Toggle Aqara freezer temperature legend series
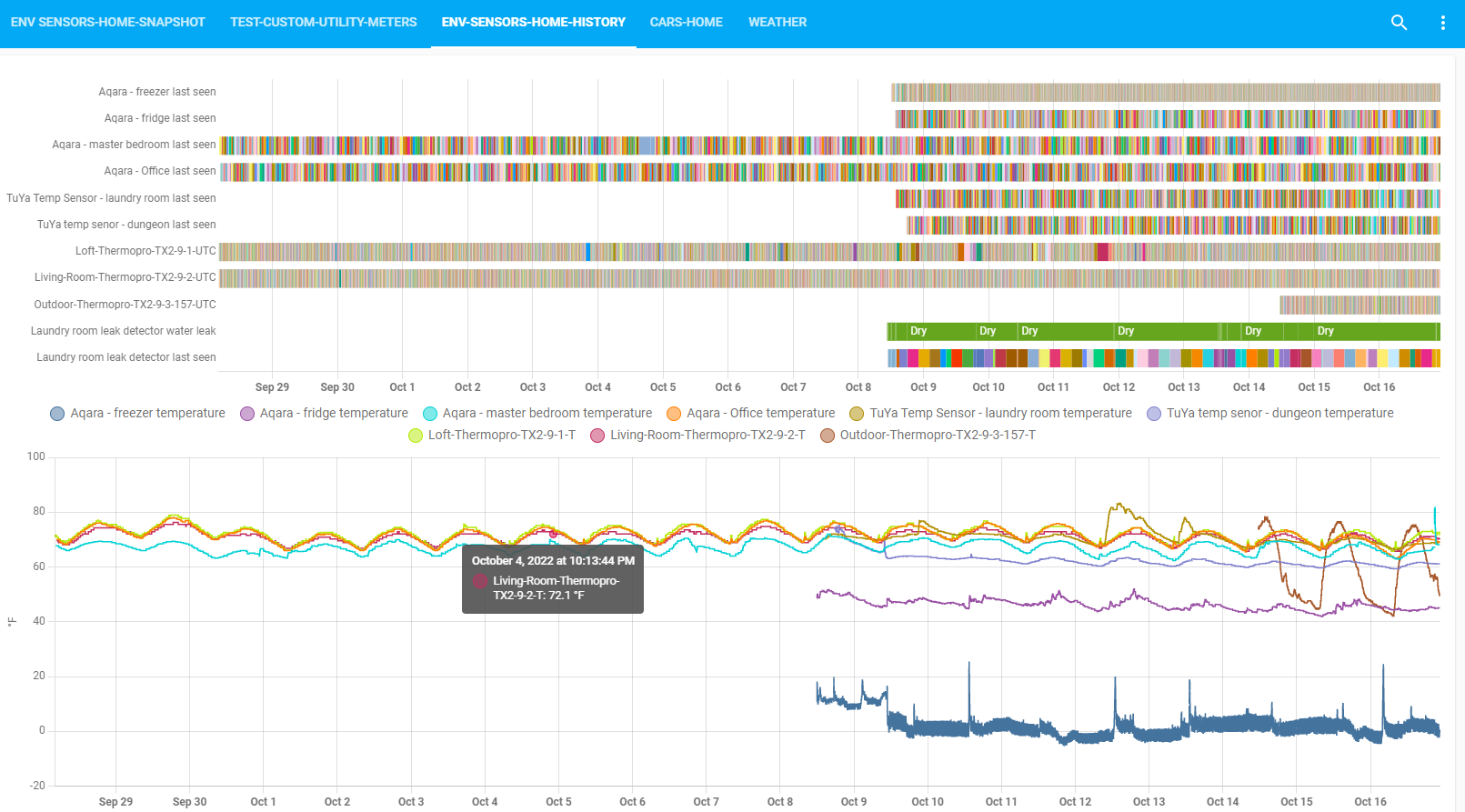The image size is (1465, 812). click(137, 413)
